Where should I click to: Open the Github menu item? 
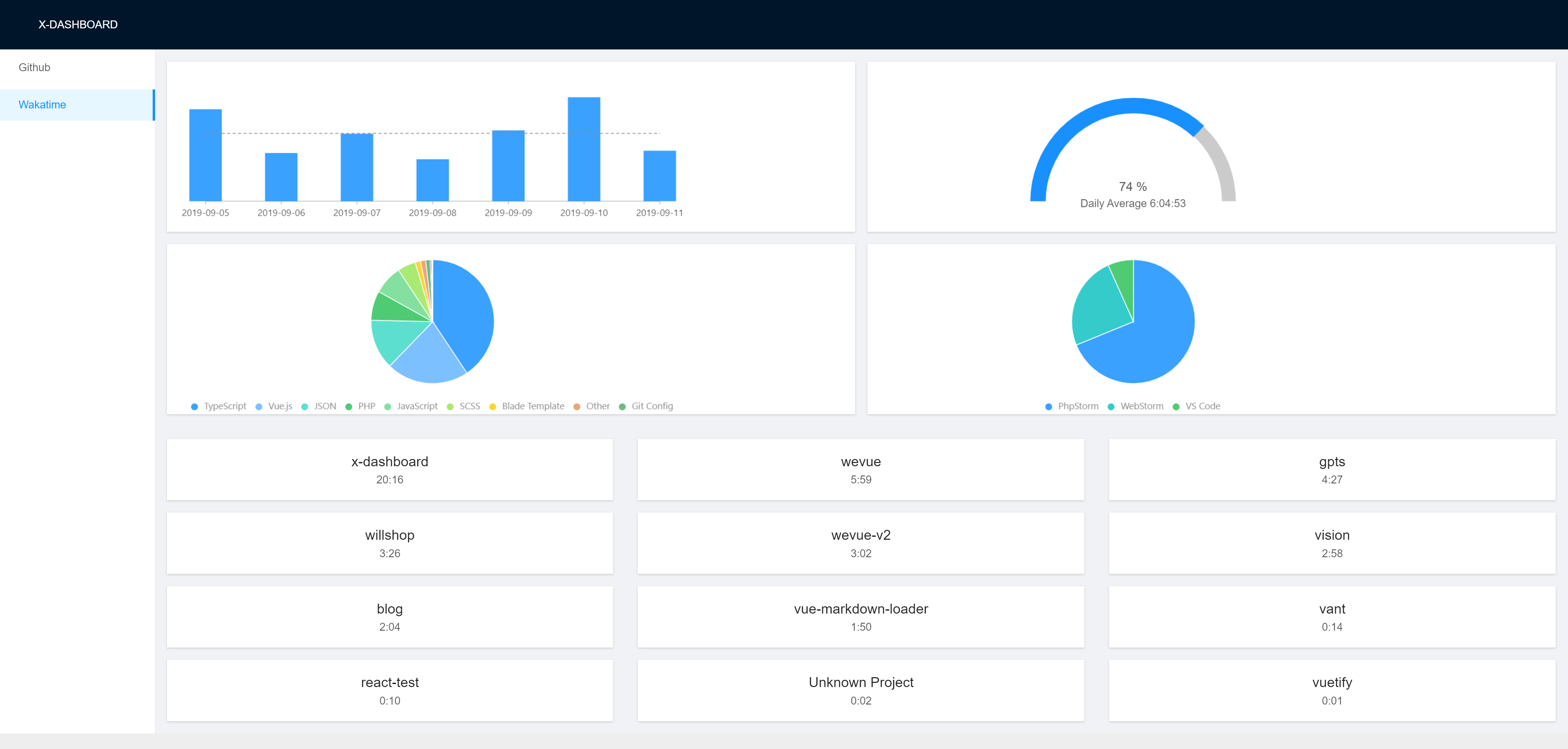35,68
